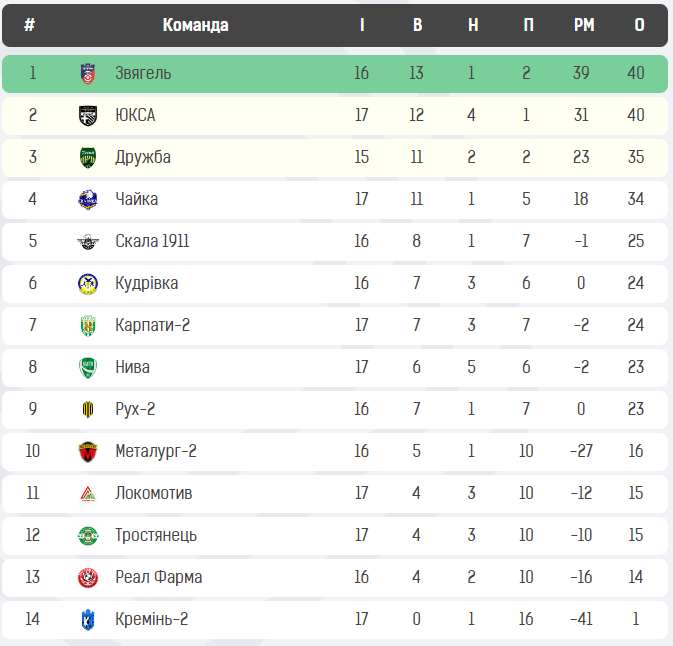Image resolution: width=673 pixels, height=646 pixels.
Task: Click the О points column header
Action: (x=639, y=25)
